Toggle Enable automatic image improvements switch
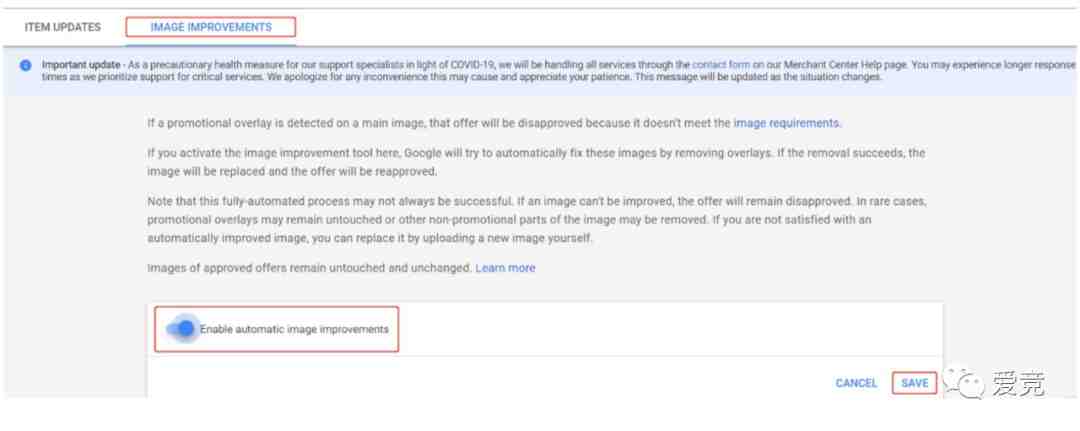 click(x=182, y=329)
